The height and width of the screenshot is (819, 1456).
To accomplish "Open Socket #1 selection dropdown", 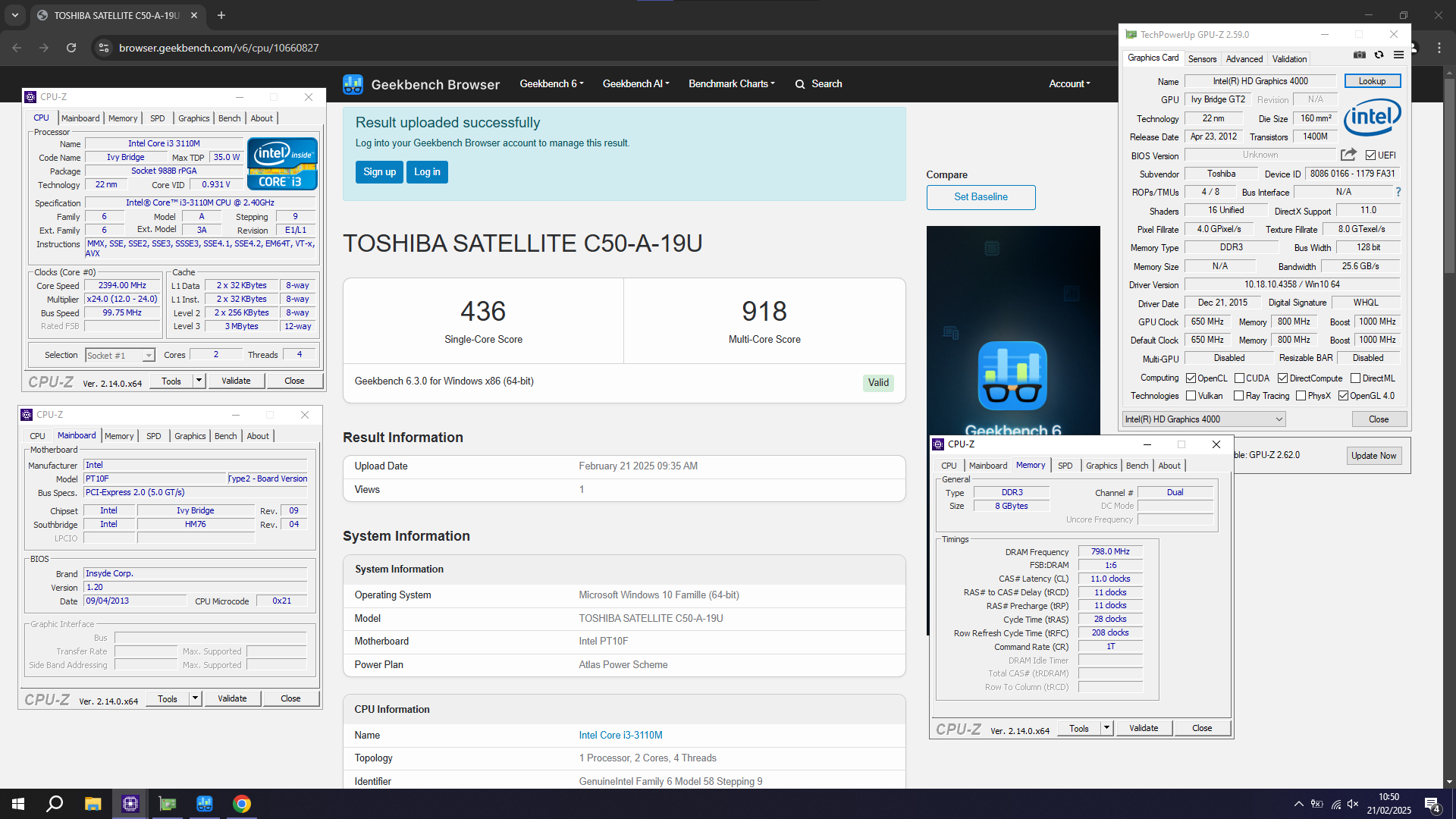I will point(121,356).
